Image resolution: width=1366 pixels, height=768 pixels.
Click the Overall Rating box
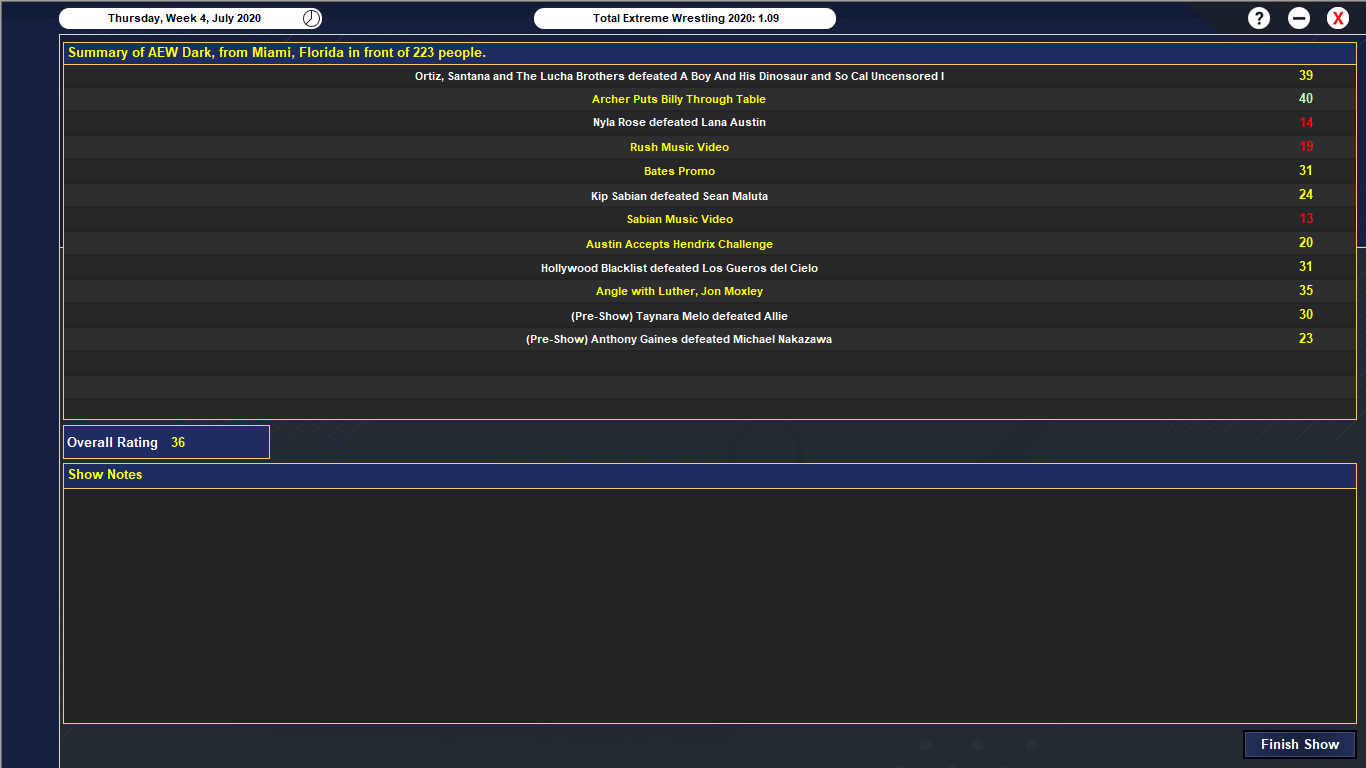coord(166,442)
